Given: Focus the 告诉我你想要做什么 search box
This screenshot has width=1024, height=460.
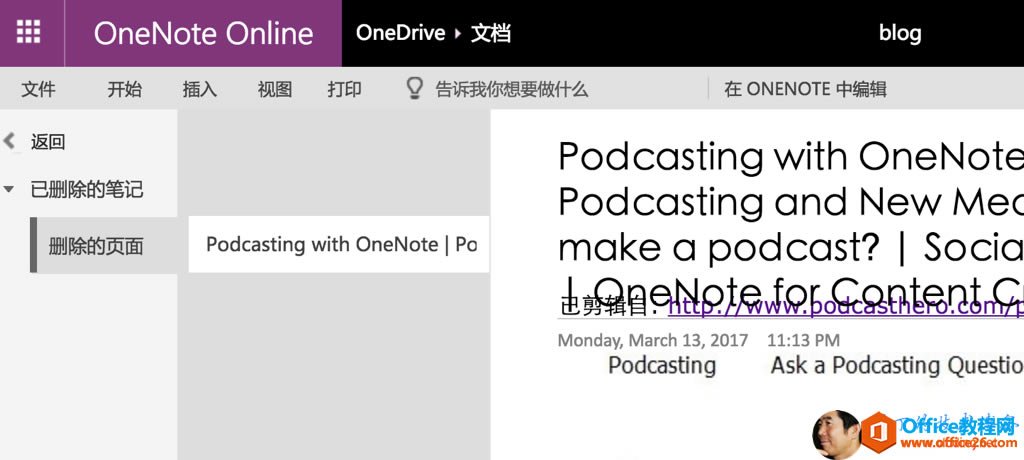Looking at the screenshot, I should pyautogui.click(x=511, y=89).
